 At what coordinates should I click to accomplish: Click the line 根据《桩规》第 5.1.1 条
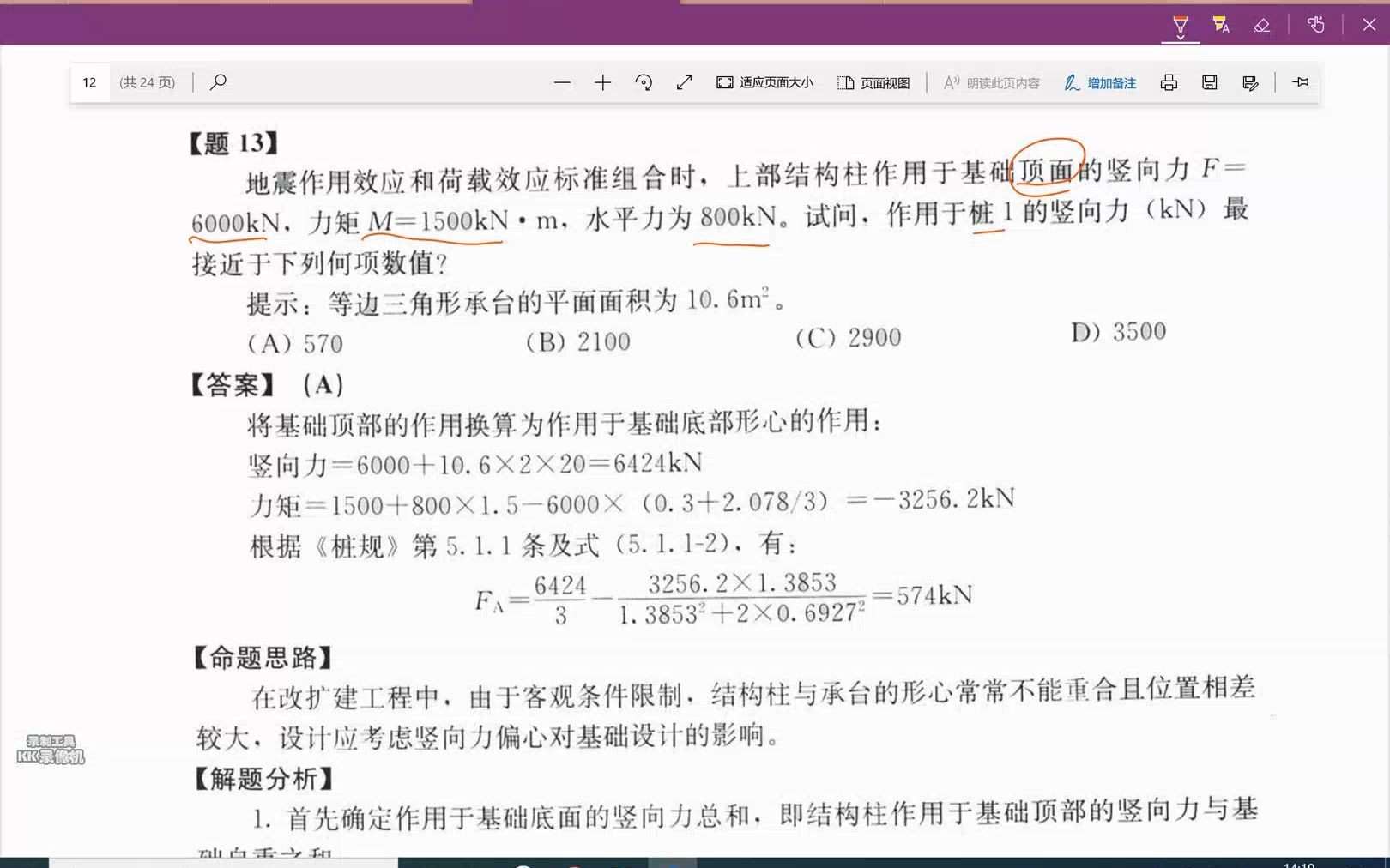click(x=523, y=545)
